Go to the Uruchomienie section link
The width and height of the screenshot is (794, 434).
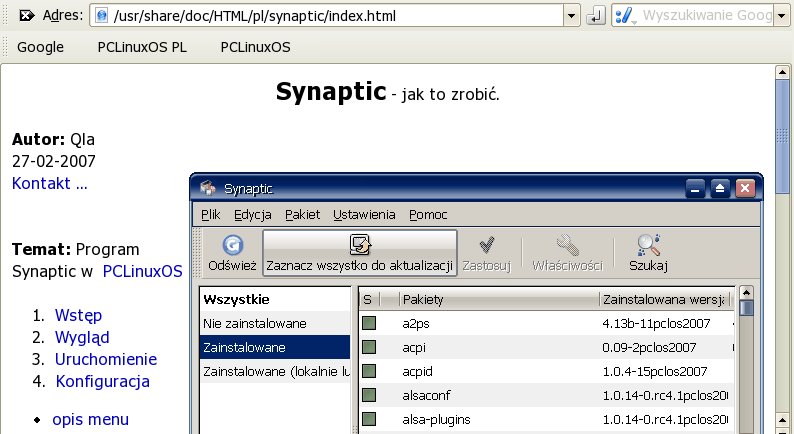pyautogui.click(x=106, y=359)
